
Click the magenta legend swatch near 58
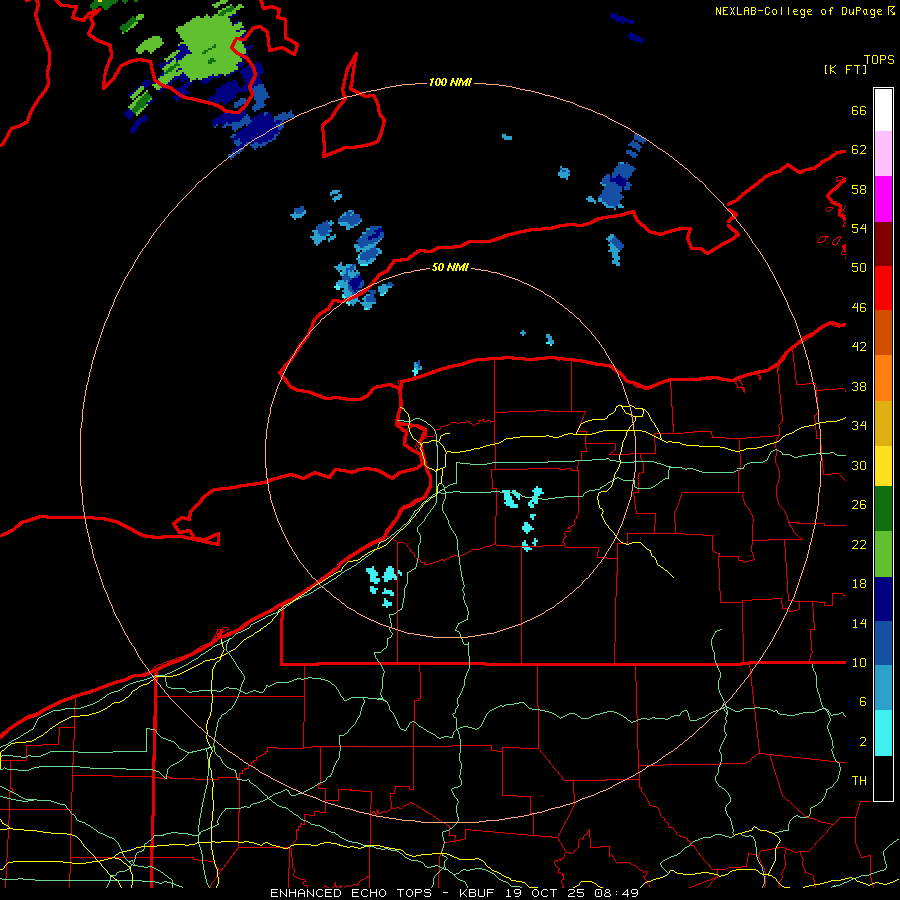[x=883, y=199]
